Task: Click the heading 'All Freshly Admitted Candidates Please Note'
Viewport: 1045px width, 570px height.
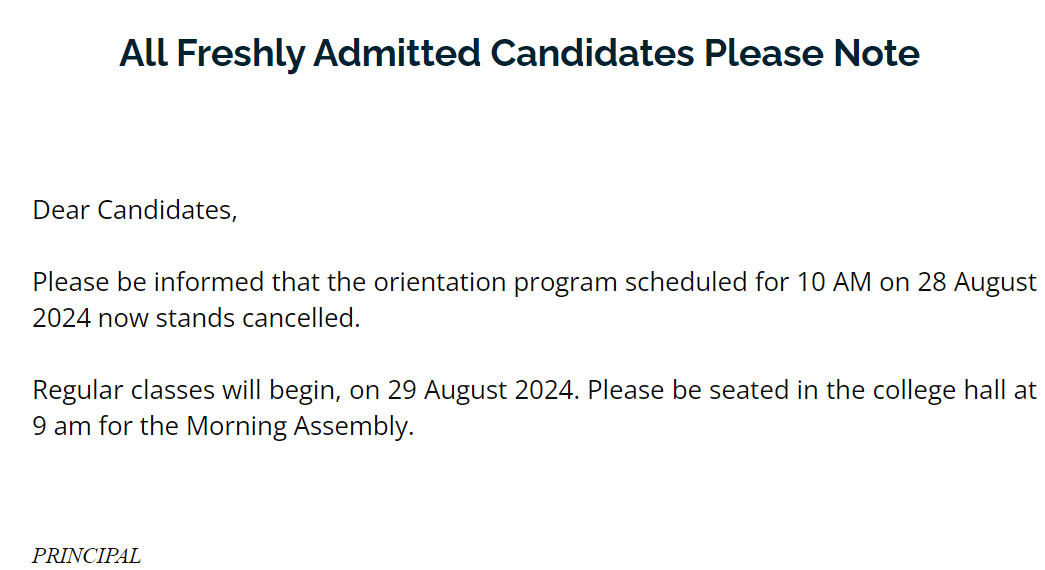Action: click(x=519, y=53)
